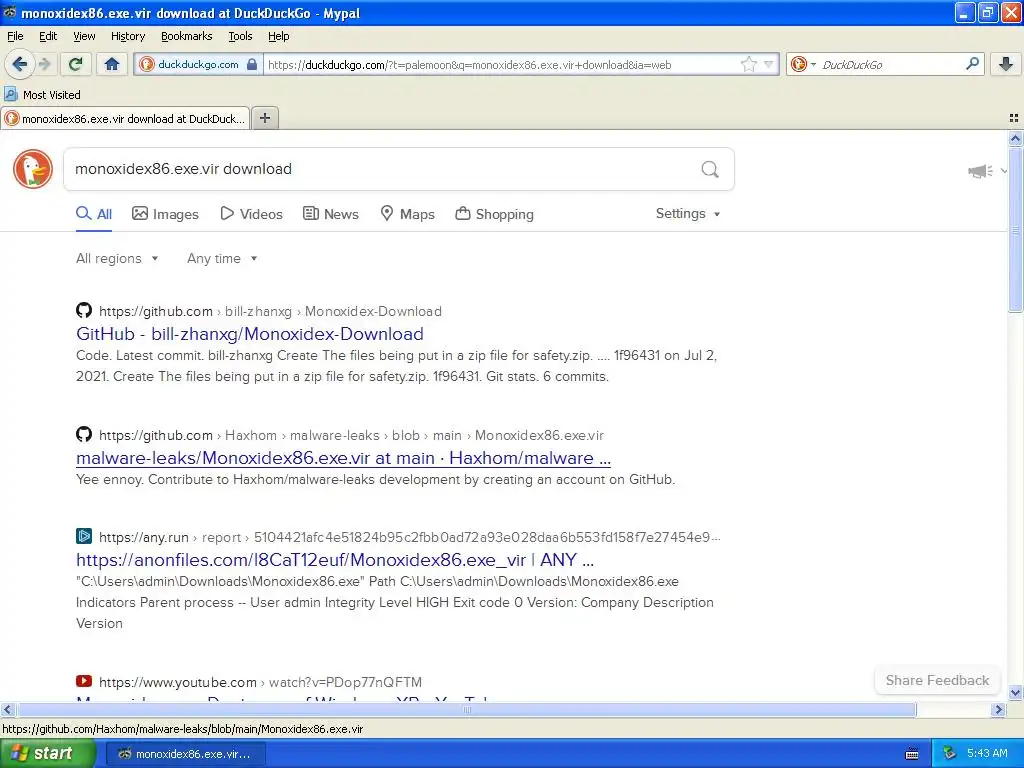Open the File menu
This screenshot has height=768, width=1024.
(15, 36)
